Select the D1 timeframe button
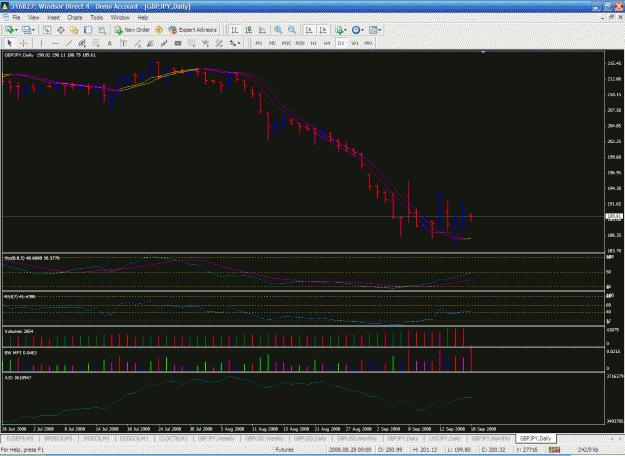The height and width of the screenshot is (456, 625). click(341, 43)
